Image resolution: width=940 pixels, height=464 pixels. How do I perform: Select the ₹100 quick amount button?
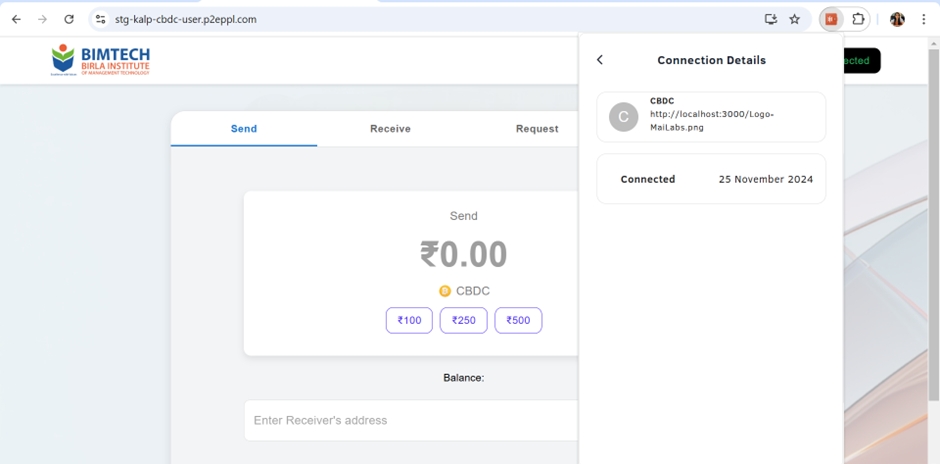(x=409, y=320)
